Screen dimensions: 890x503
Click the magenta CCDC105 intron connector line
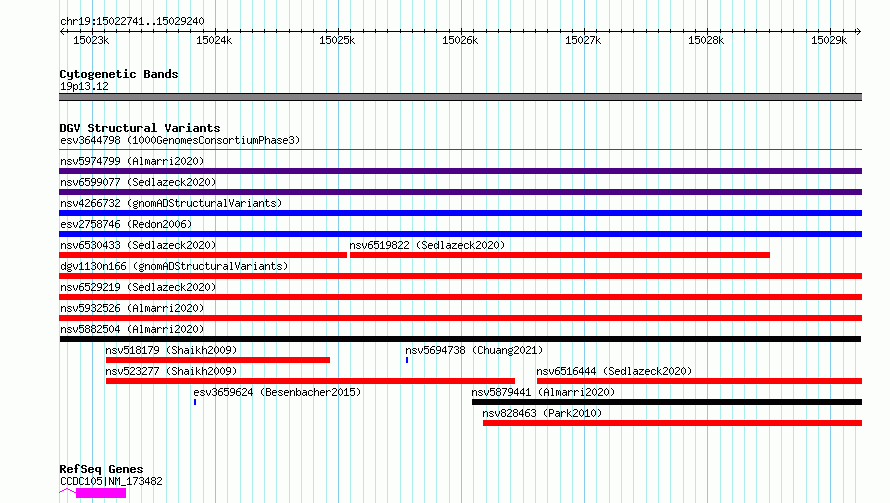coord(68,491)
